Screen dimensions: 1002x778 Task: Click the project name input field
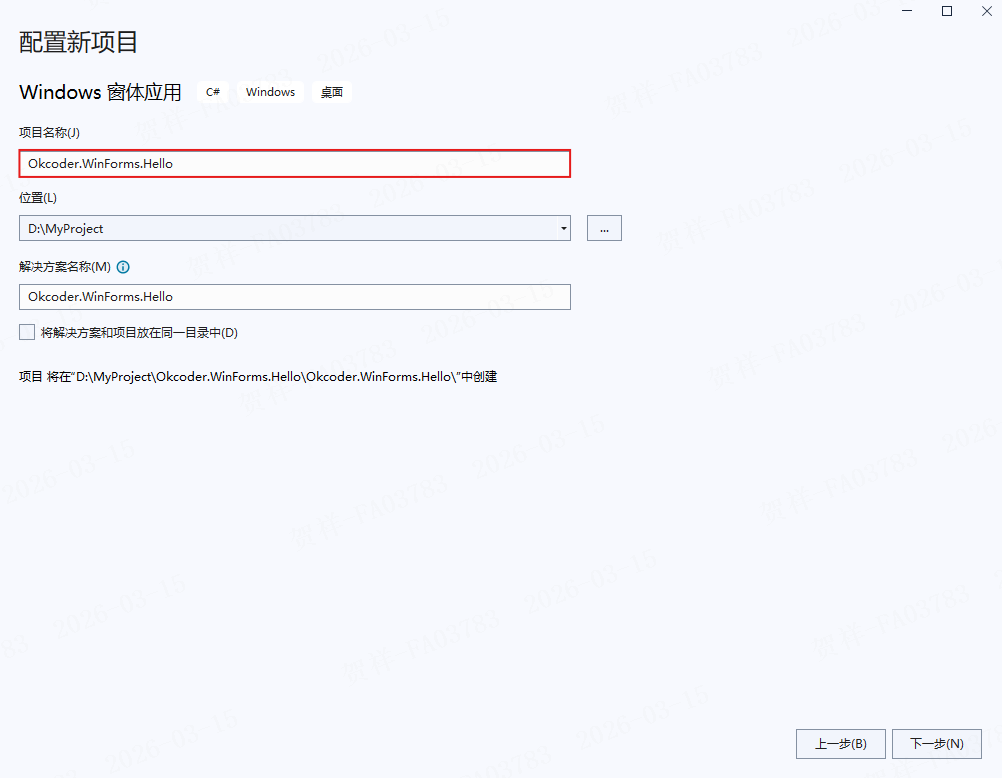tap(295, 164)
